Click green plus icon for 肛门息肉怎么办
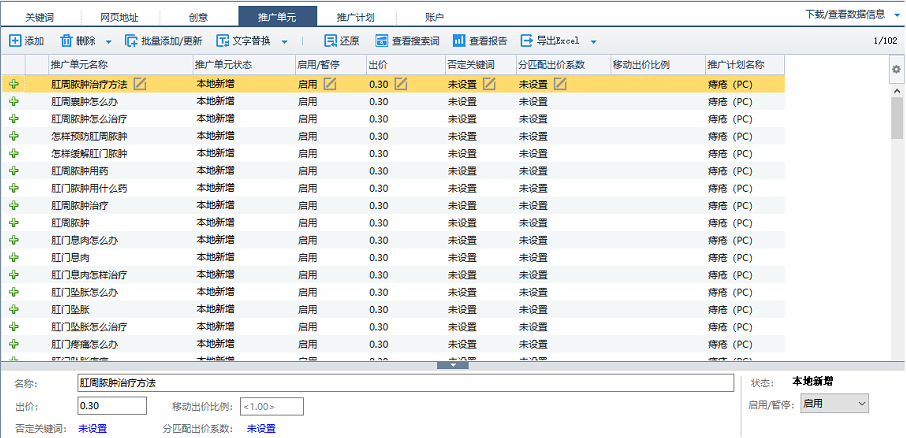 click(14, 240)
